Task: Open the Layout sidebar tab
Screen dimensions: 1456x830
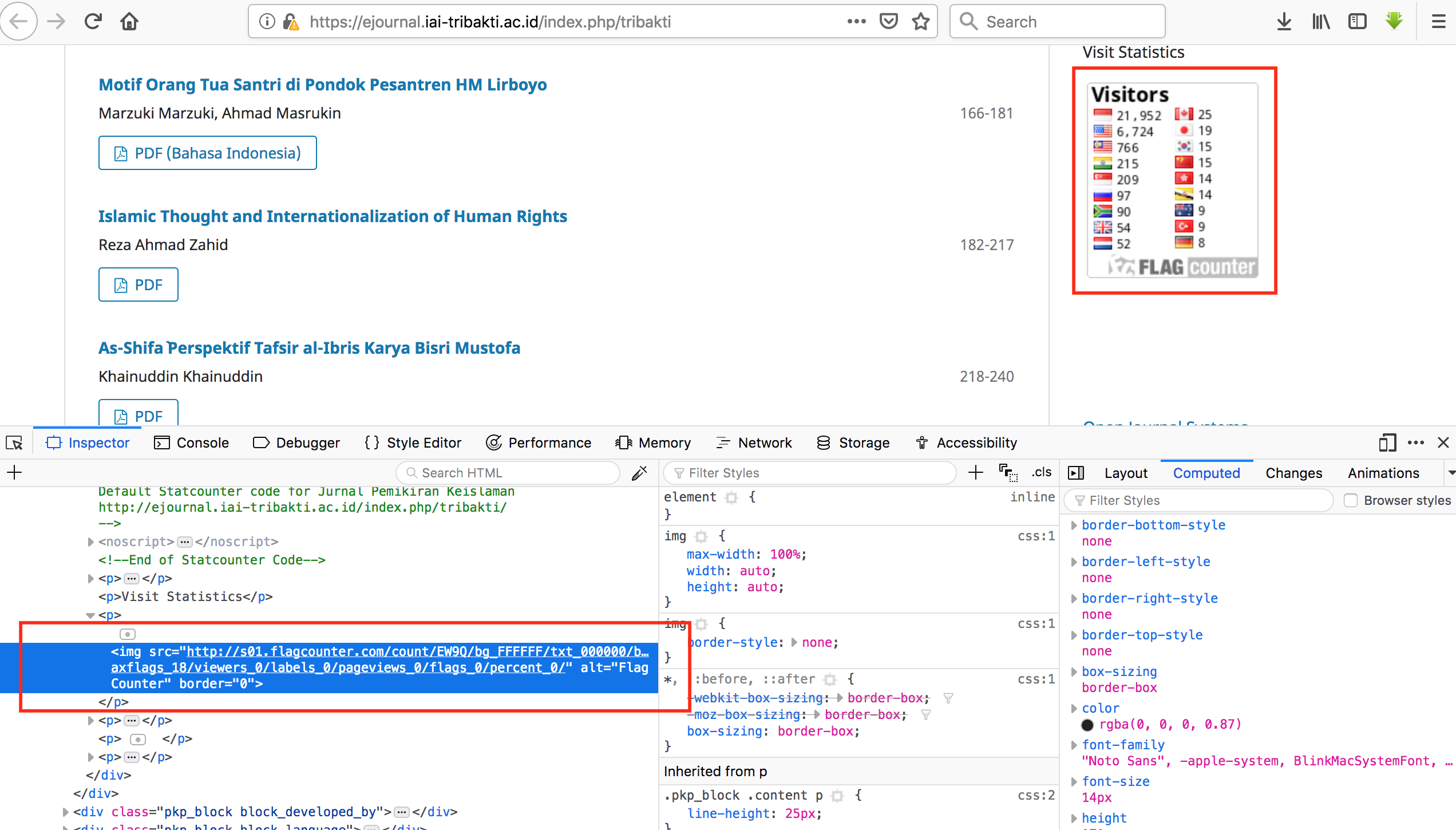Action: pos(1126,473)
